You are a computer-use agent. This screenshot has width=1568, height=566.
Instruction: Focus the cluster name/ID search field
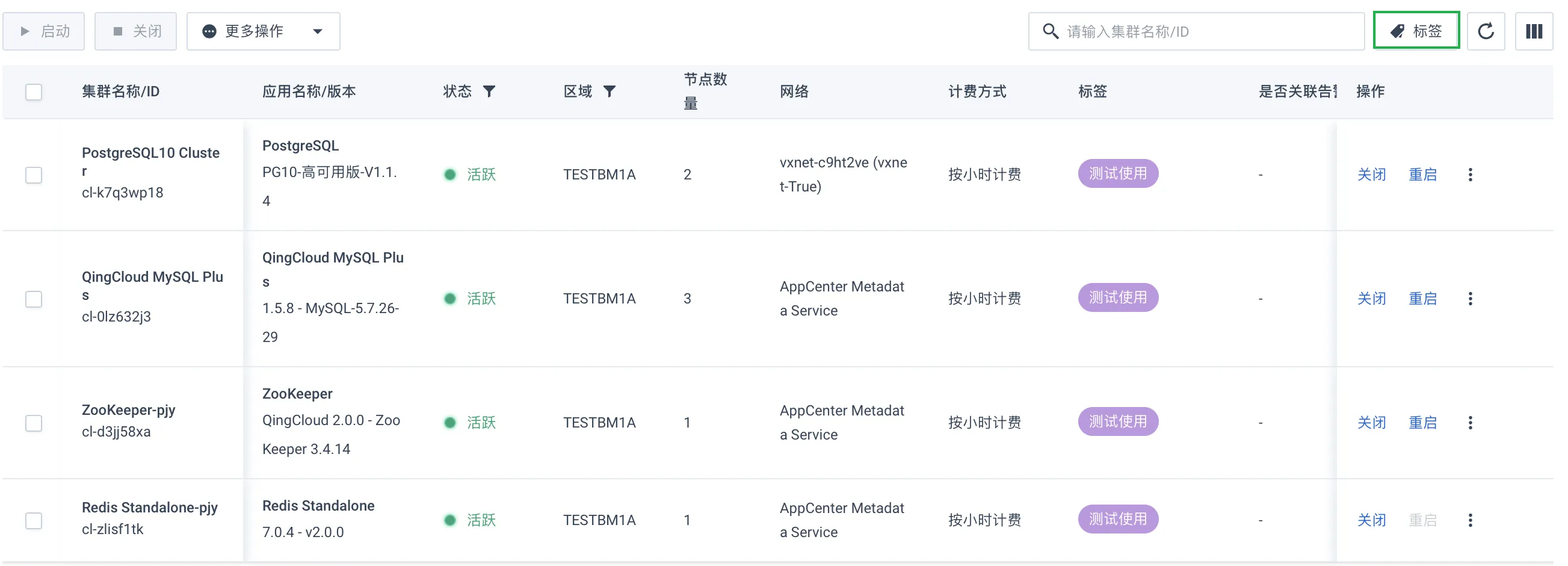coord(1196,31)
